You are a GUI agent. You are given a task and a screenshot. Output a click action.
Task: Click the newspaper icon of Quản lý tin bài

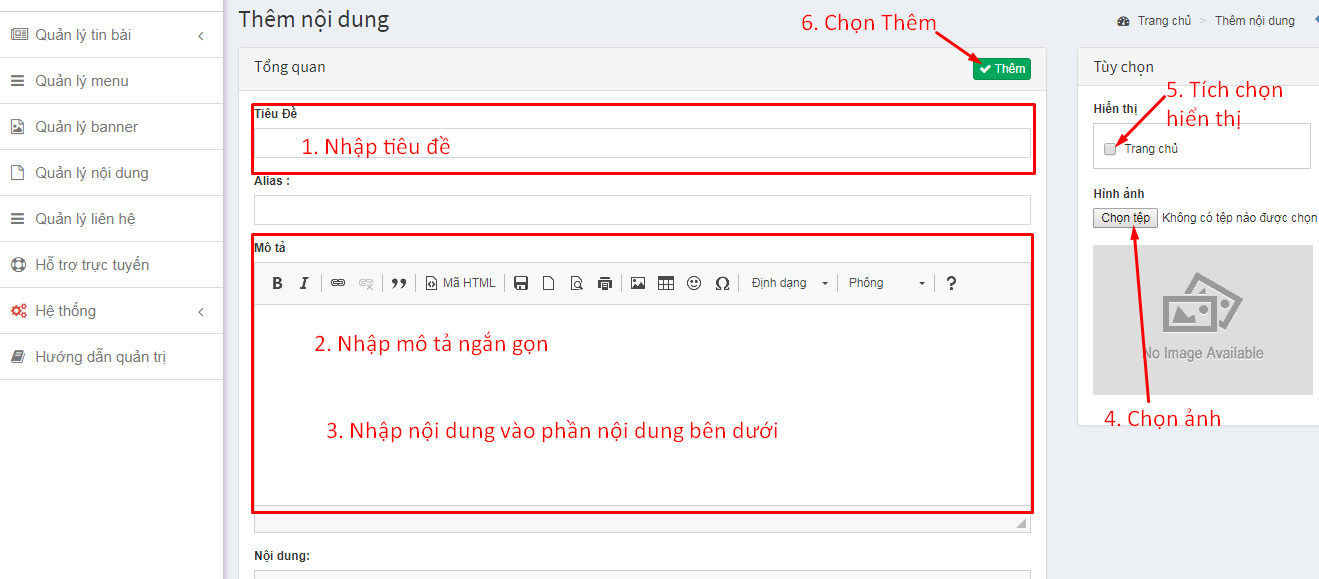tap(19, 35)
